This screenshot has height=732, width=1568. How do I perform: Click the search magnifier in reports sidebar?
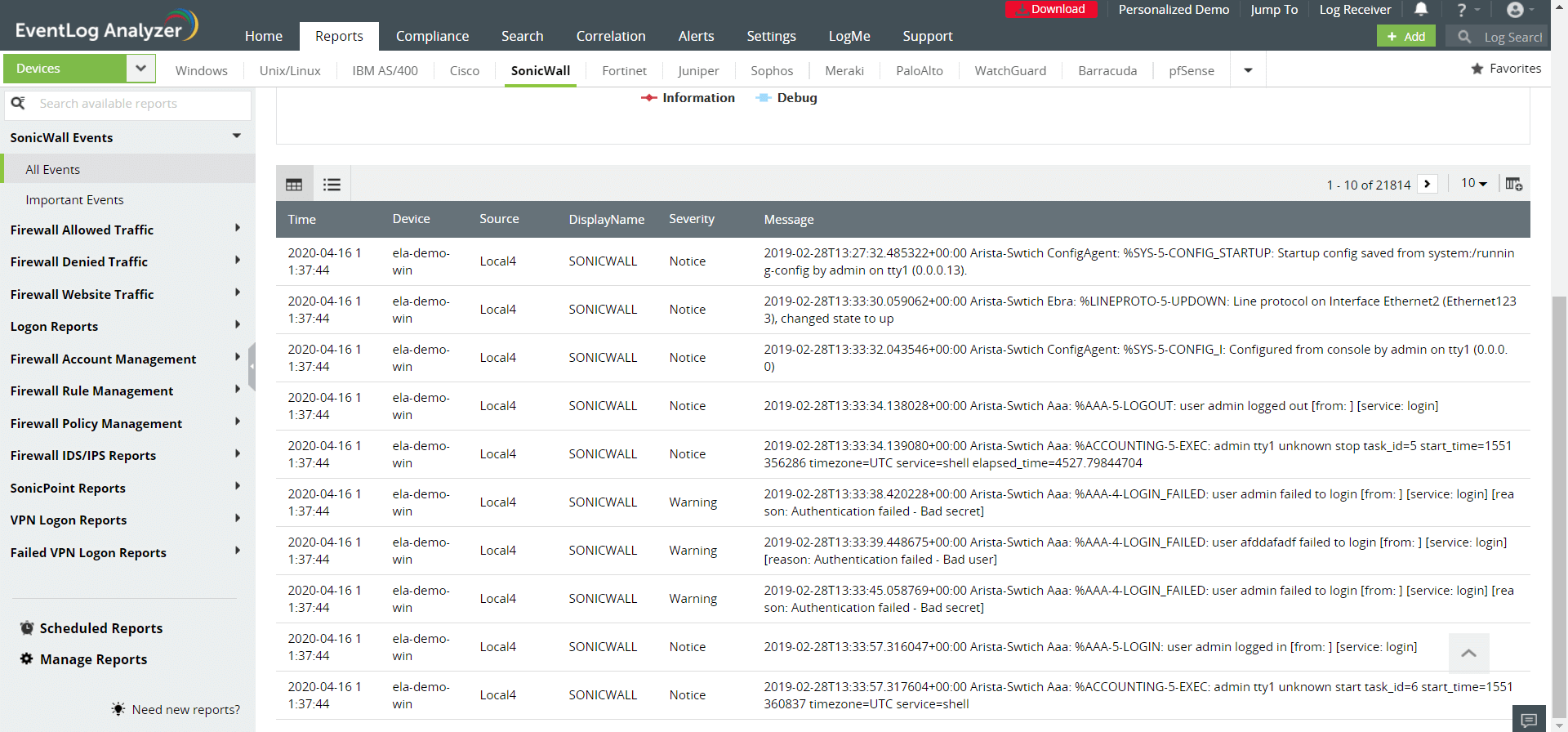[18, 104]
